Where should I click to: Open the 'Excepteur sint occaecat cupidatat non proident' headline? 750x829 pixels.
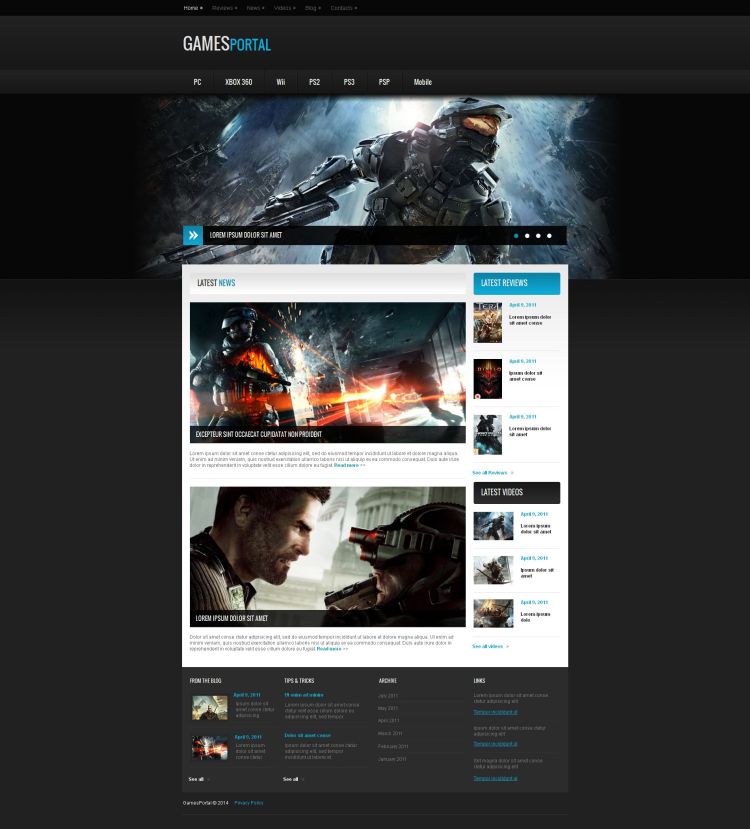(x=258, y=434)
